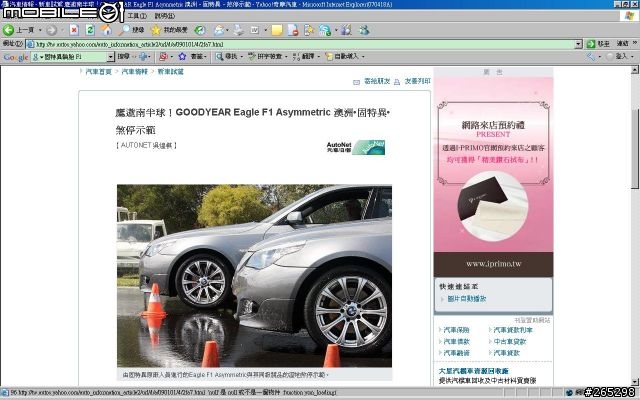Open the 汽車融資 sponsored link
The image size is (640, 400).
pos(456,353)
